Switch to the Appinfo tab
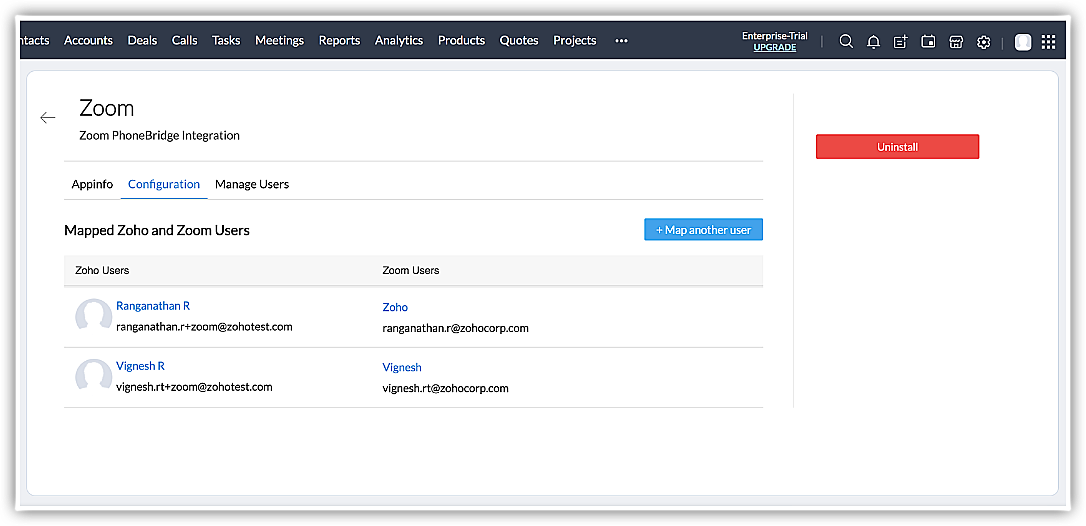The height and width of the screenshot is (526, 1086). click(x=92, y=184)
